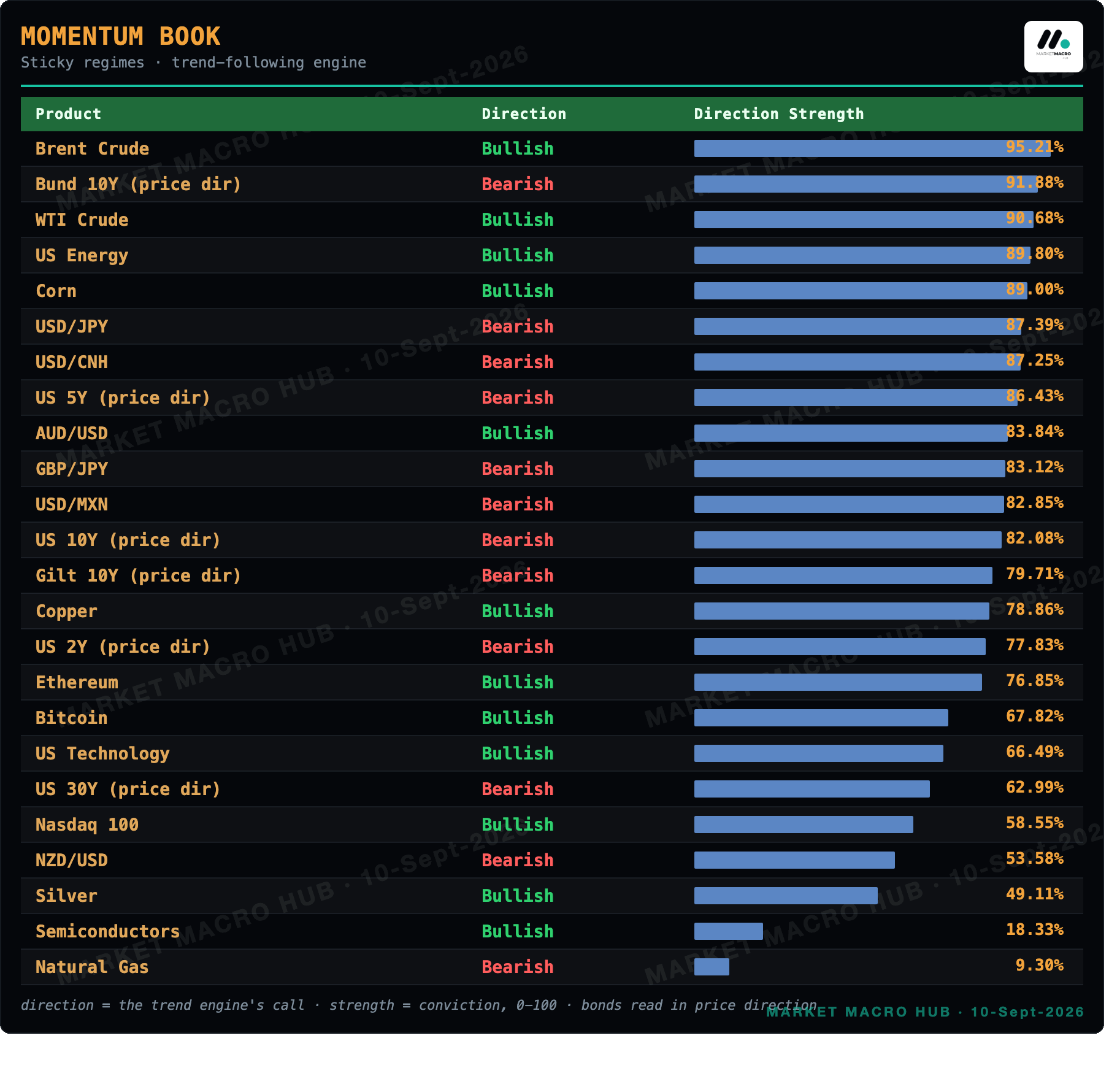Click the Market Macro Hub logo icon
The width and height of the screenshot is (1109, 1092).
pos(1053,47)
